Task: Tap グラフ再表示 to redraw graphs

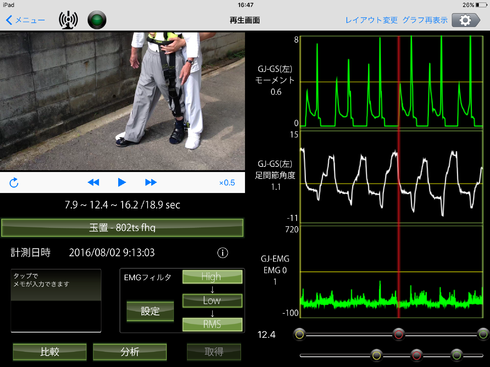Action: pos(425,20)
